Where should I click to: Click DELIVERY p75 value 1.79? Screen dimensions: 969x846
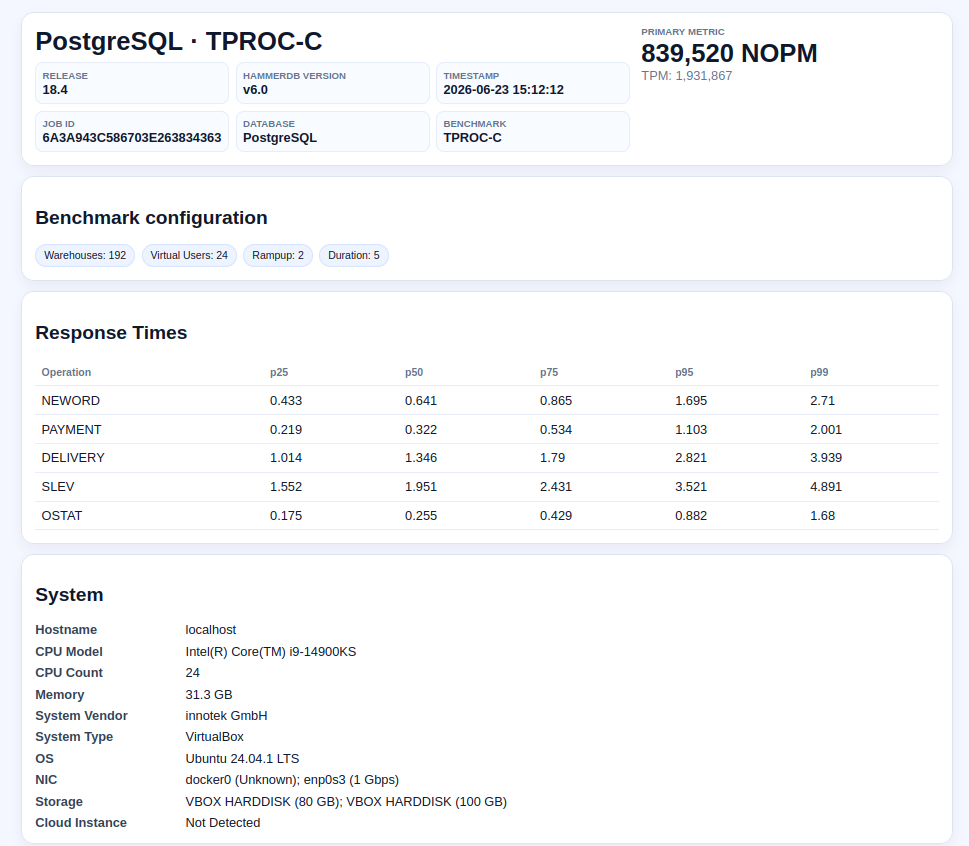(552, 457)
